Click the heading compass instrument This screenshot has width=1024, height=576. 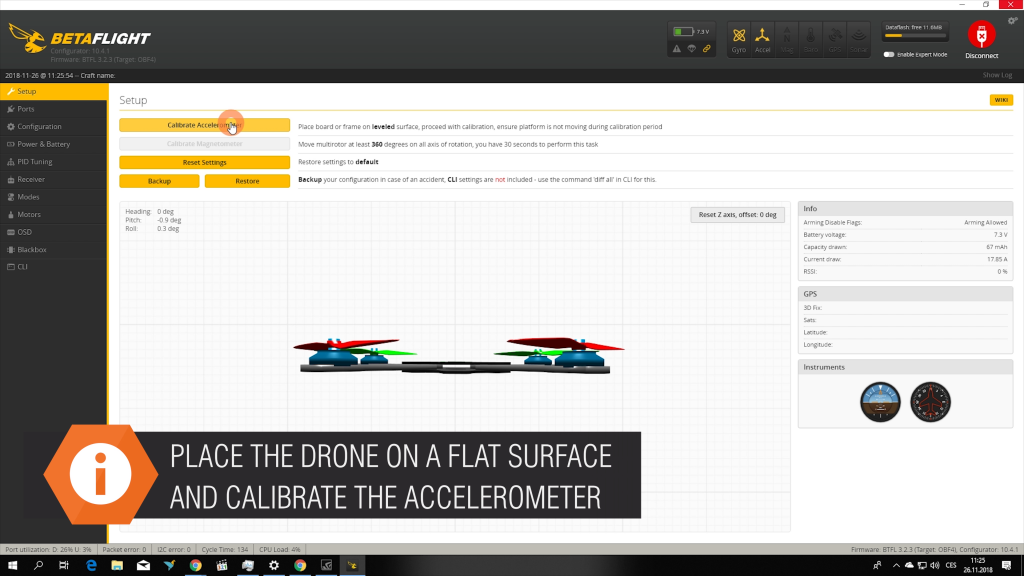[x=930, y=402]
